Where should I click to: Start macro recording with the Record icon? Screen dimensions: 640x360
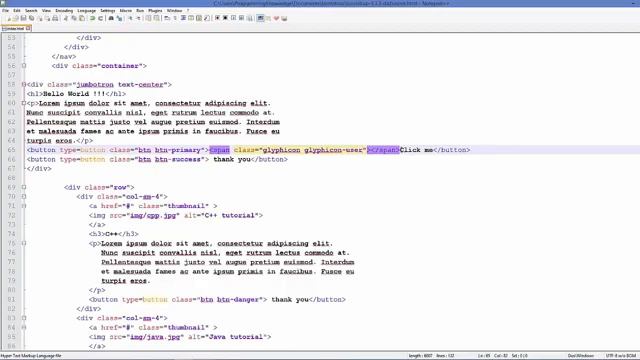pos(217,18)
